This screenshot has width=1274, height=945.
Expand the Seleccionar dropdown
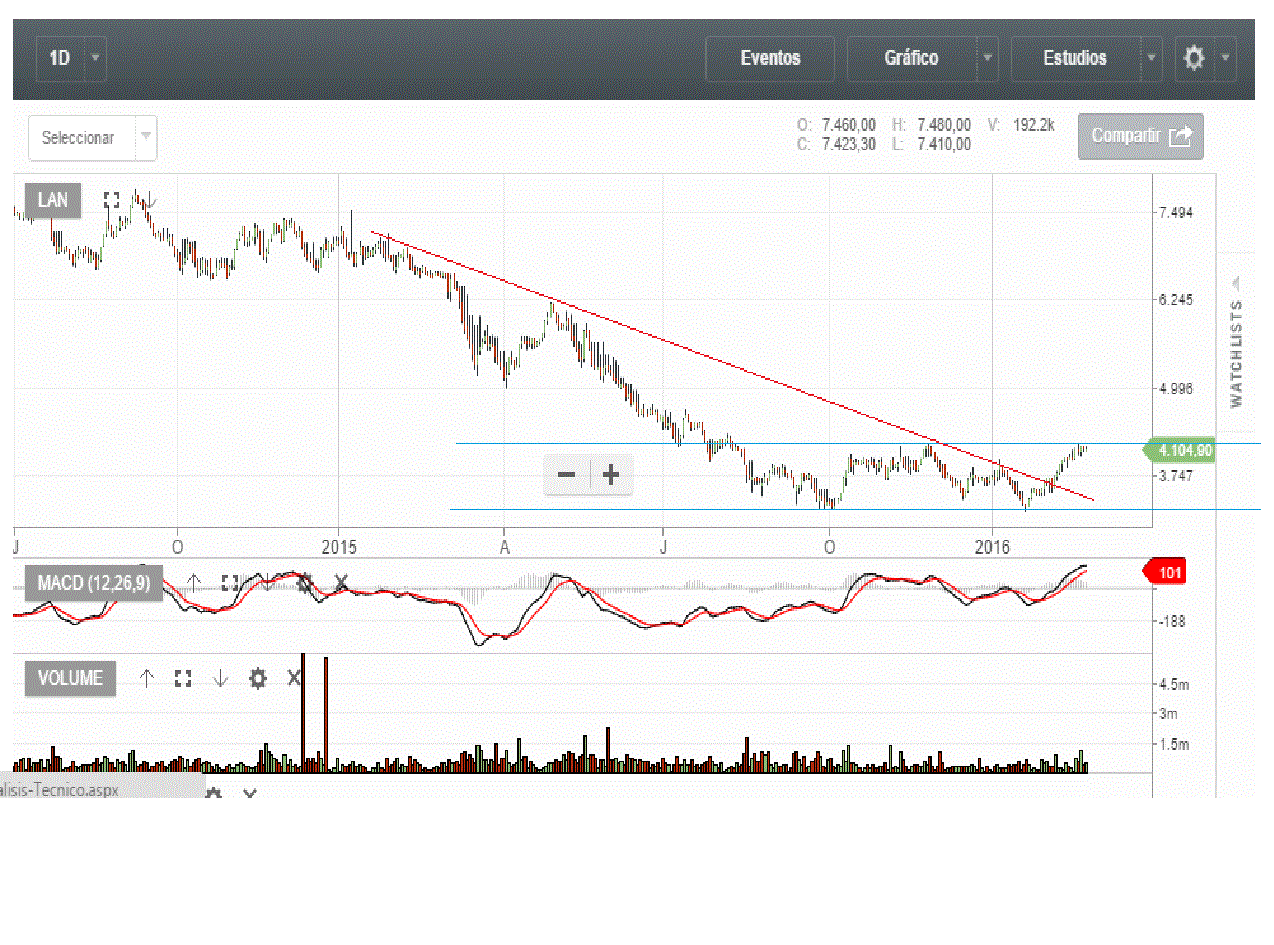click(x=146, y=137)
